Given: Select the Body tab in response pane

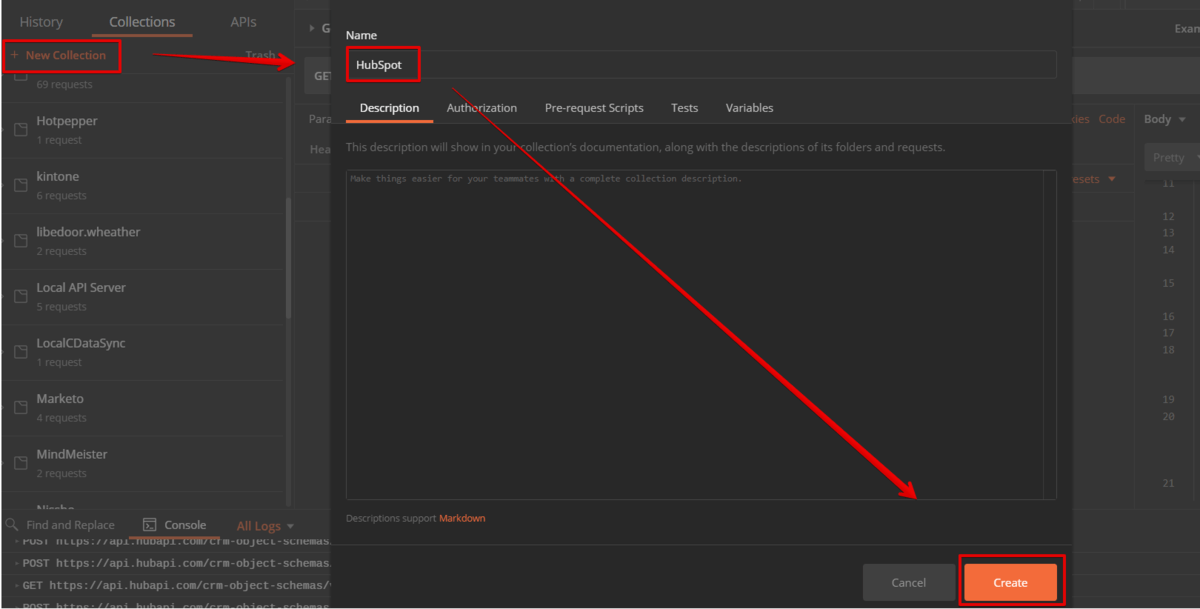Looking at the screenshot, I should (x=1157, y=119).
